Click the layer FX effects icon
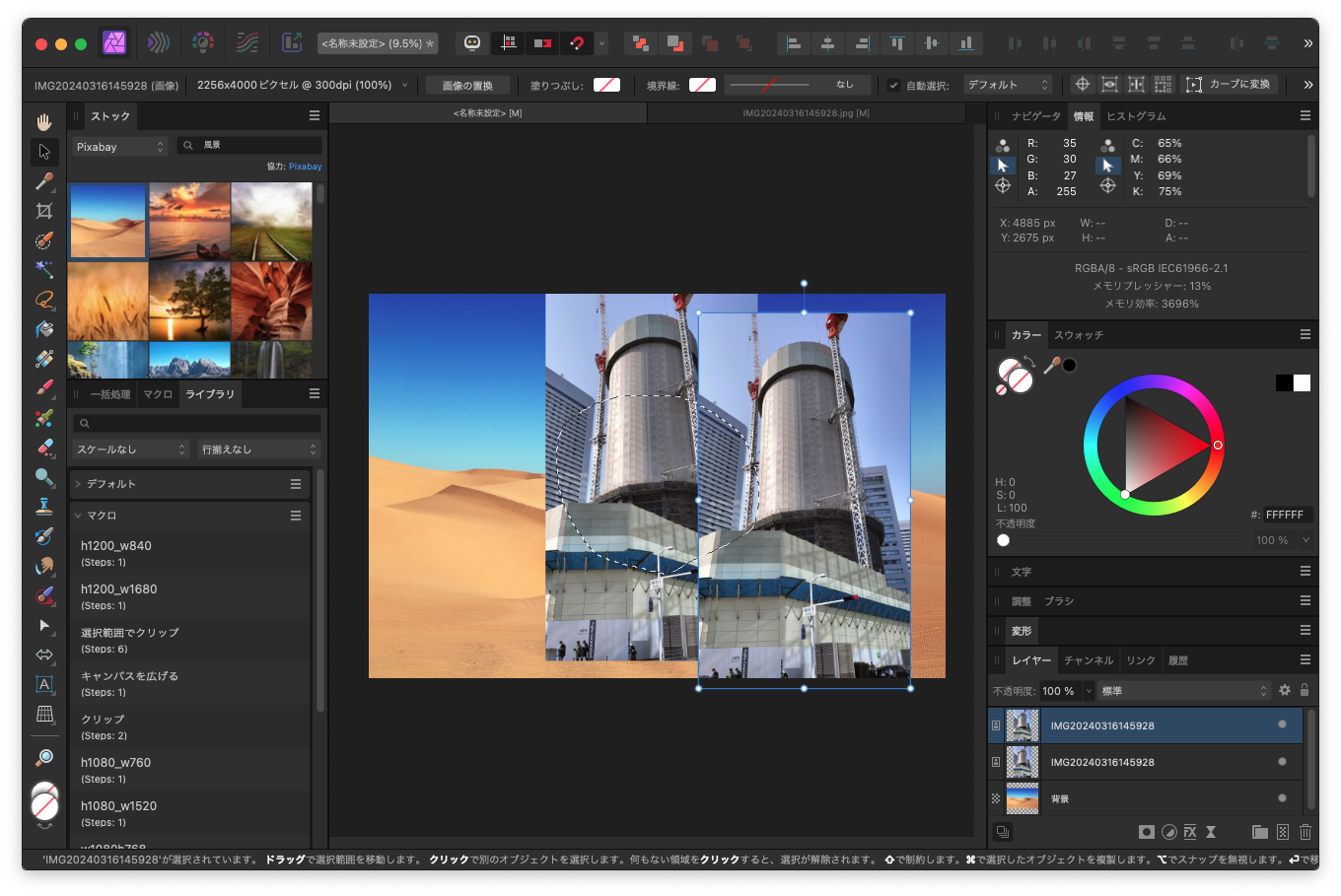 1190,832
